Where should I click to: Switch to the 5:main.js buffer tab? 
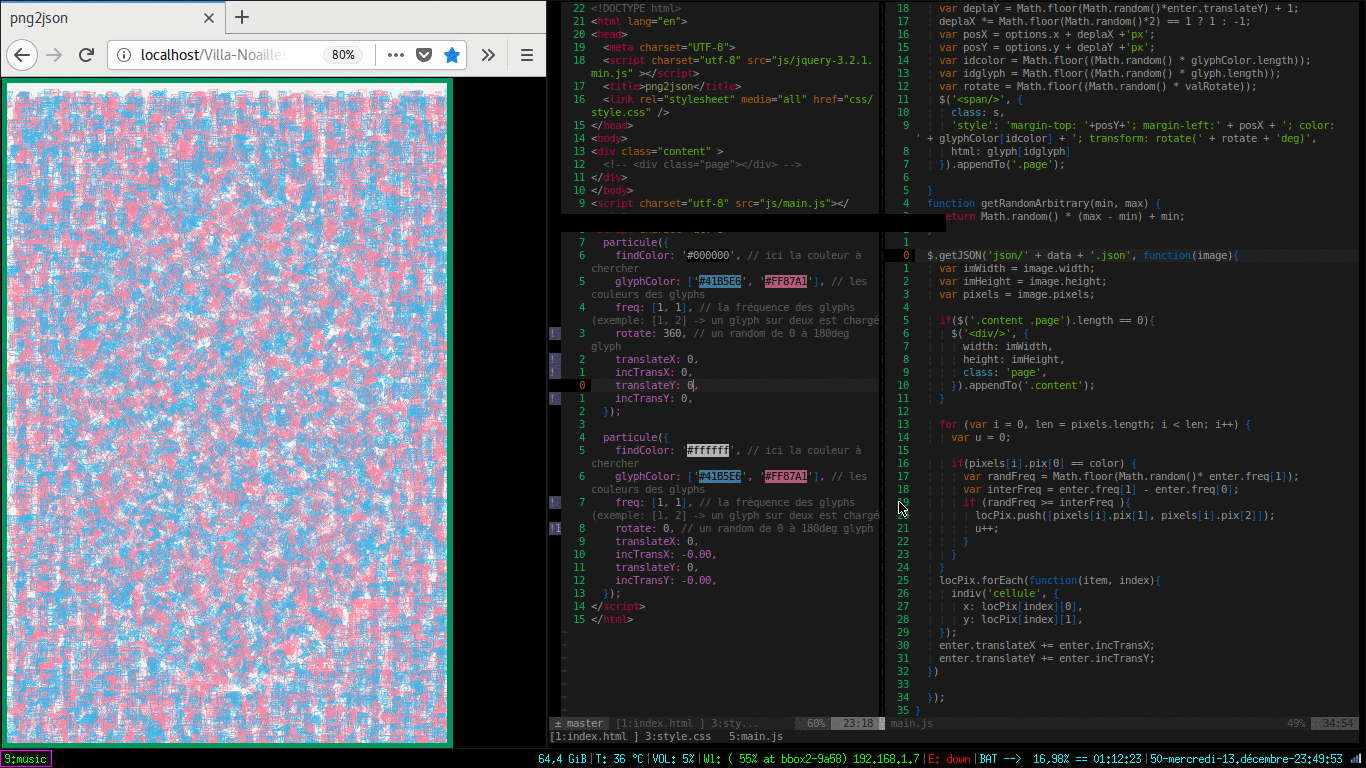pyautogui.click(x=755, y=737)
